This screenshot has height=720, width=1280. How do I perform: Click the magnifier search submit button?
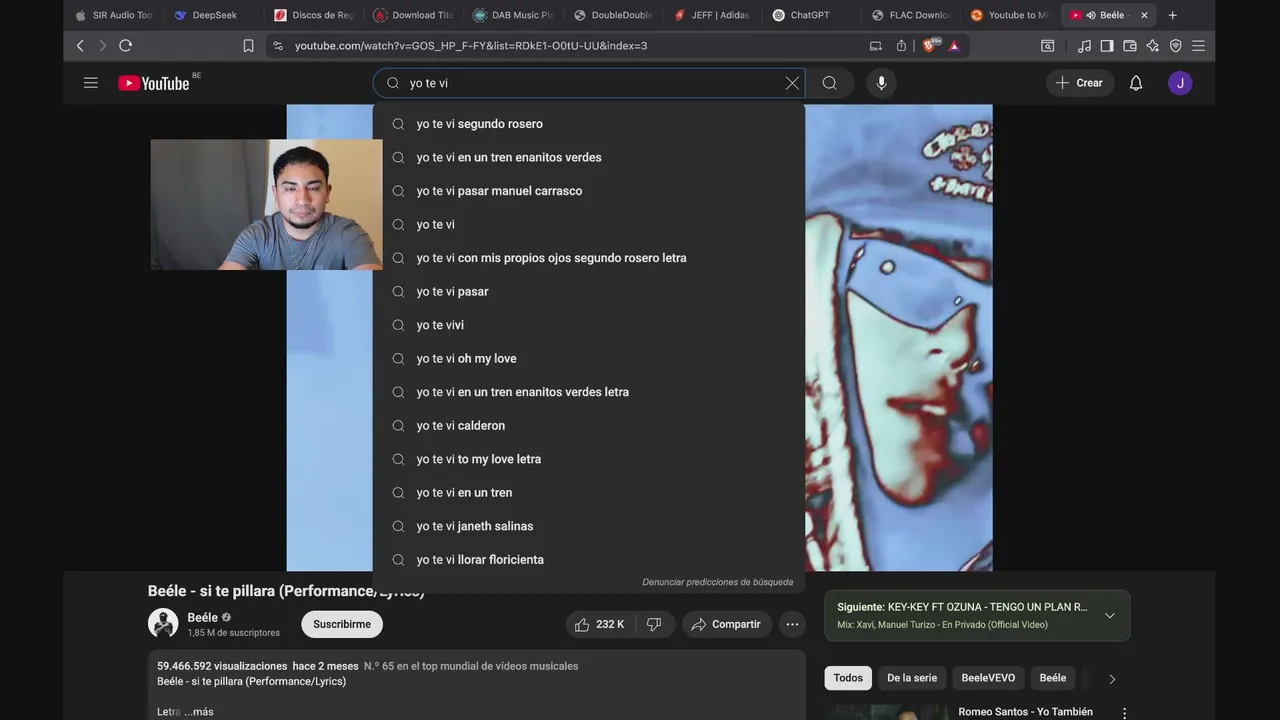pyautogui.click(x=829, y=83)
